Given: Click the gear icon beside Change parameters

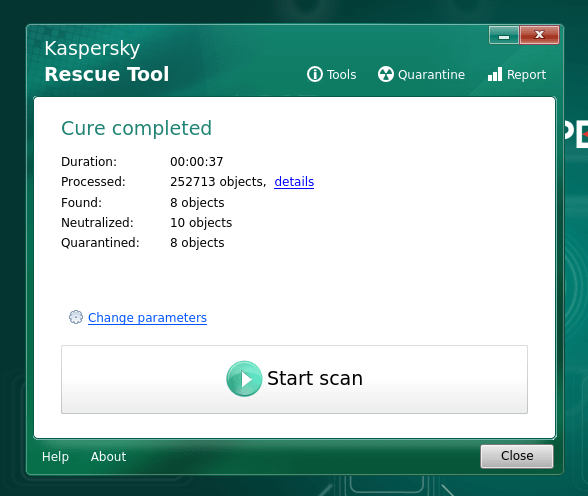Looking at the screenshot, I should coord(76,317).
